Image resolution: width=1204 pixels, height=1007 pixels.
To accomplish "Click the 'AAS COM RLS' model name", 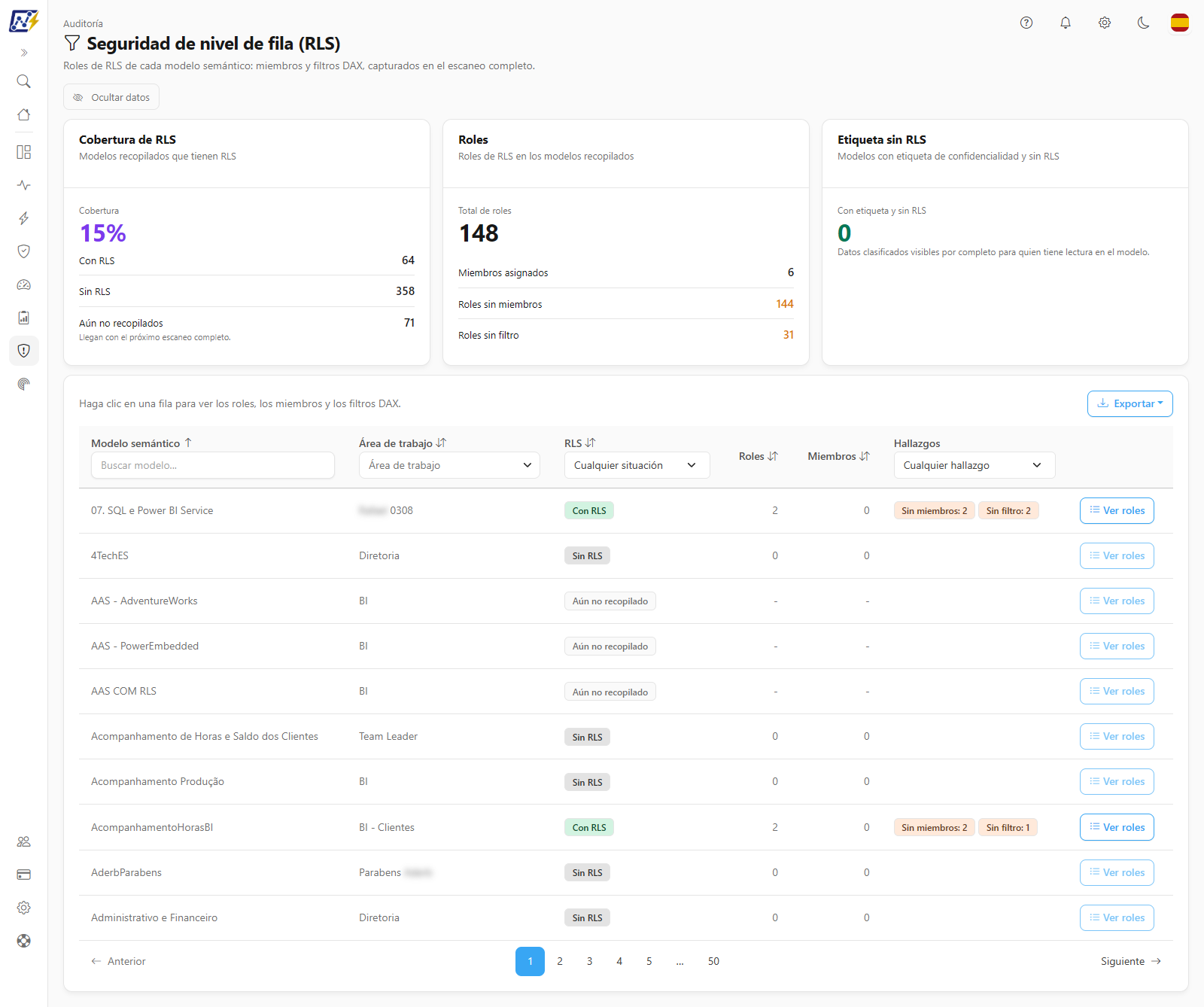I will coord(123,691).
